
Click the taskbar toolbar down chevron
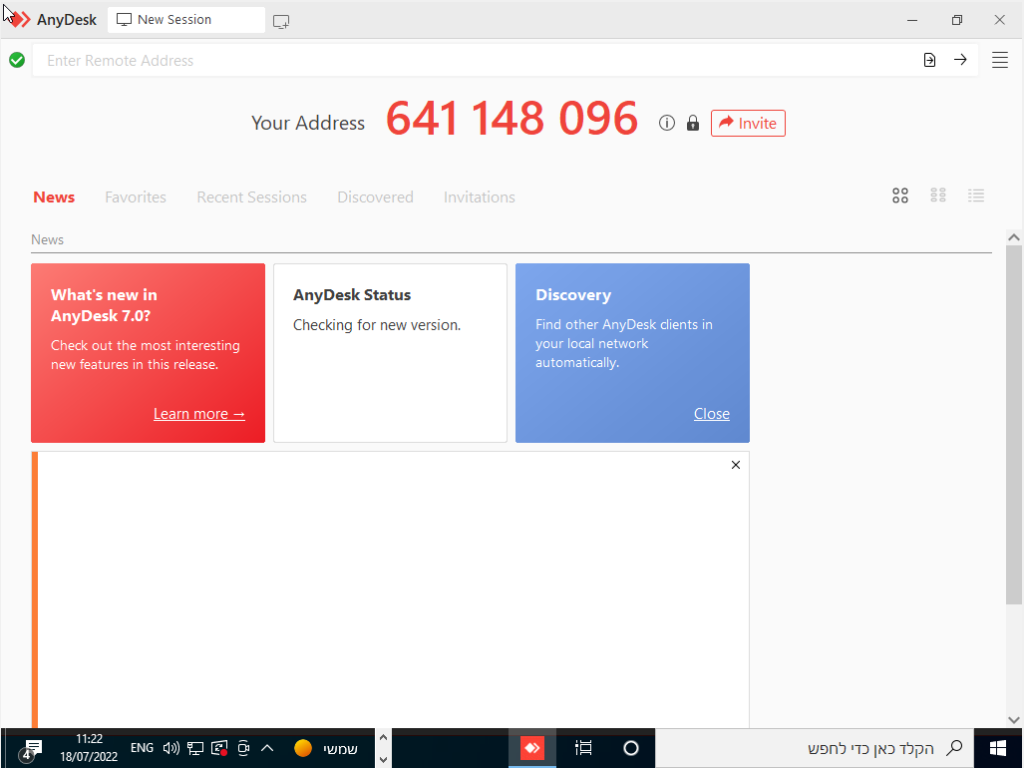tap(383, 760)
